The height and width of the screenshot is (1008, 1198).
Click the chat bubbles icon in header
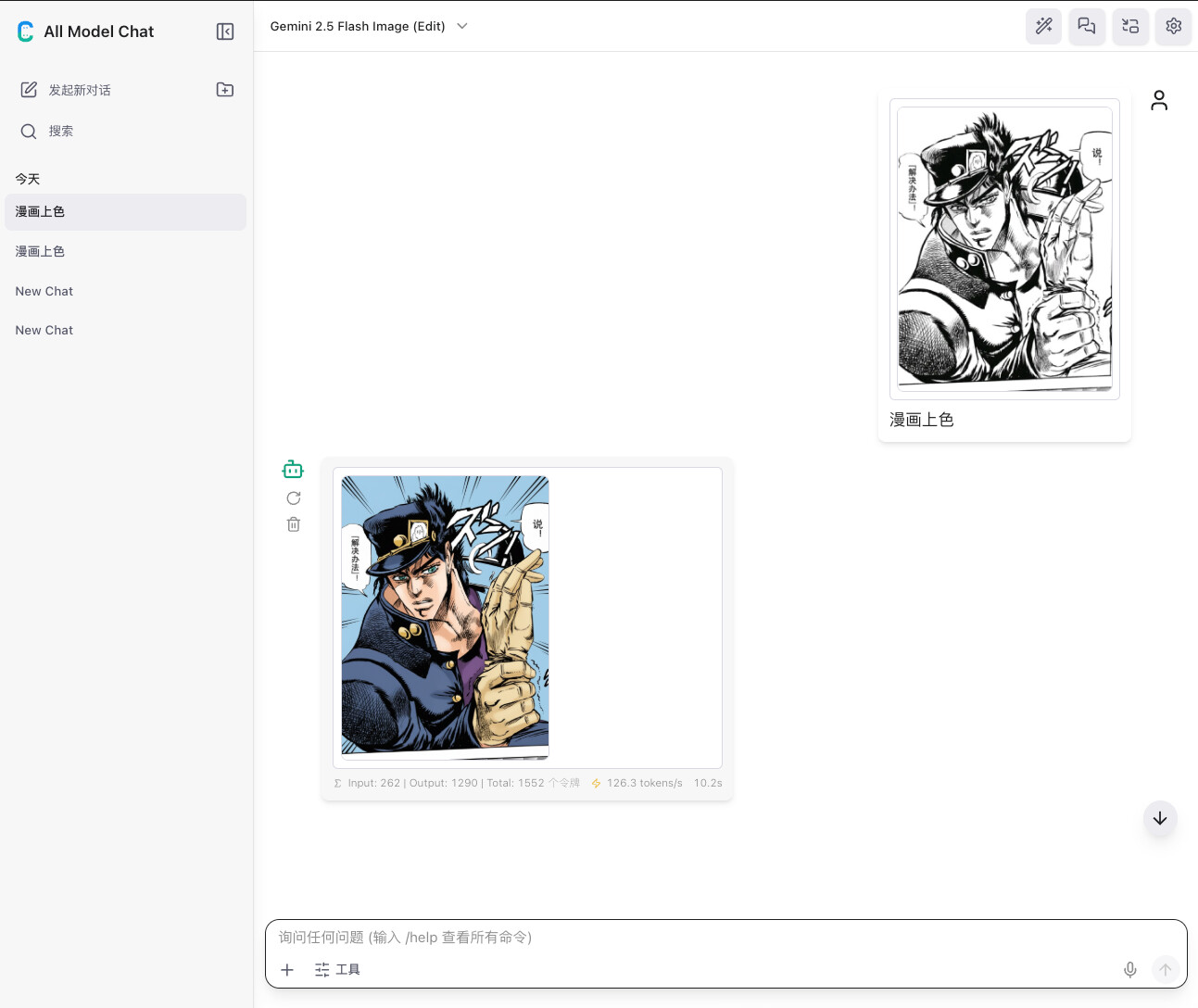point(1087,26)
